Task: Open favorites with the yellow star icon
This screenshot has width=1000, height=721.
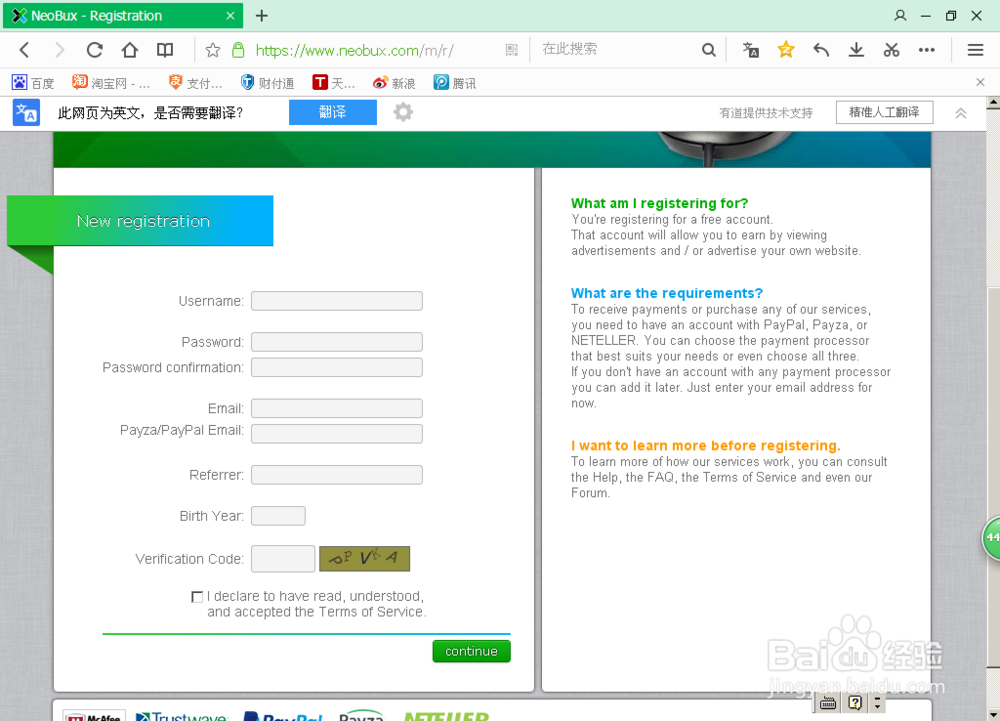Action: tap(786, 49)
